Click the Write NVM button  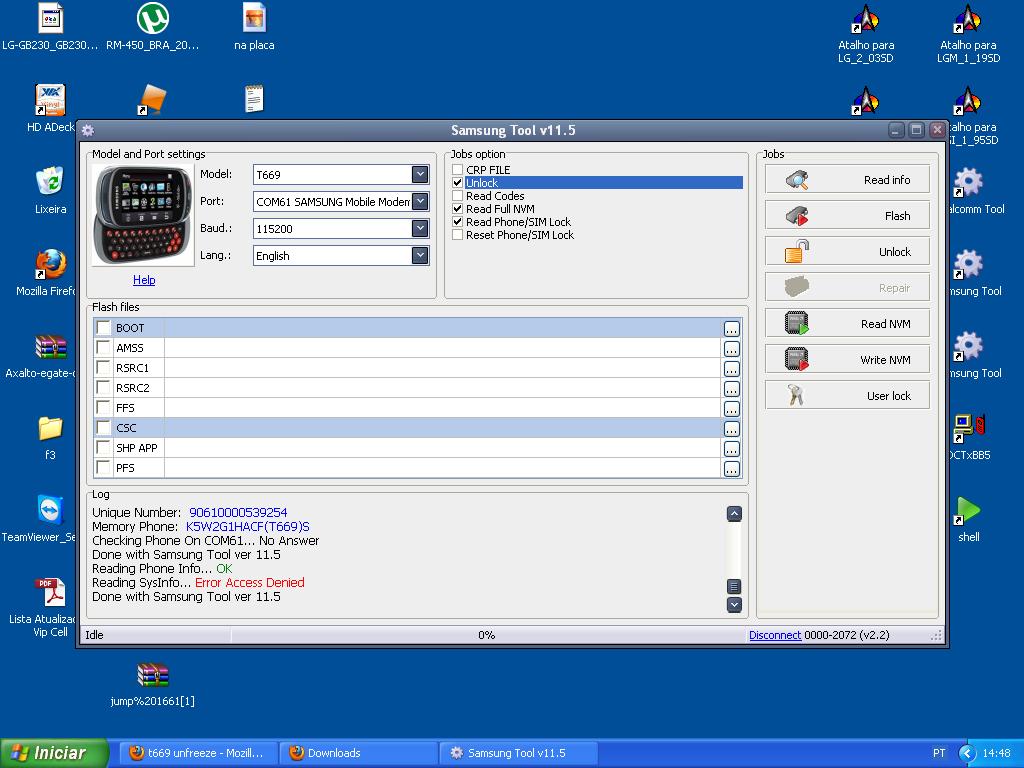(x=847, y=359)
